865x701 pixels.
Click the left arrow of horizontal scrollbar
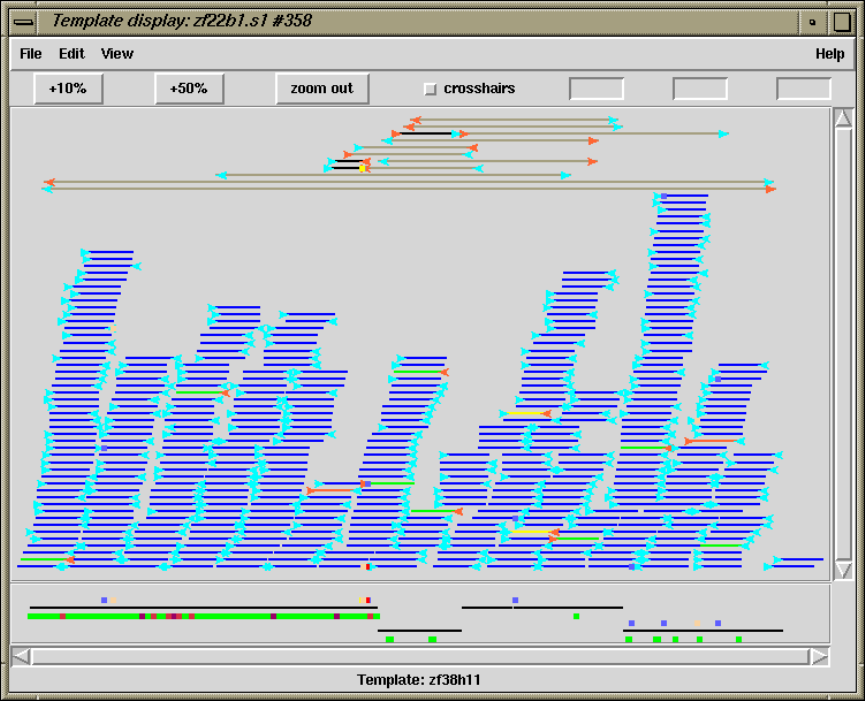tap(21, 656)
